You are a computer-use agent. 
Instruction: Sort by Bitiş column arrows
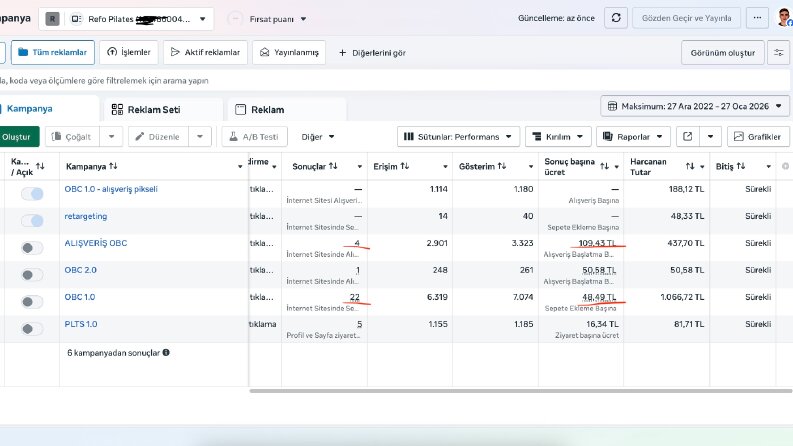point(741,166)
